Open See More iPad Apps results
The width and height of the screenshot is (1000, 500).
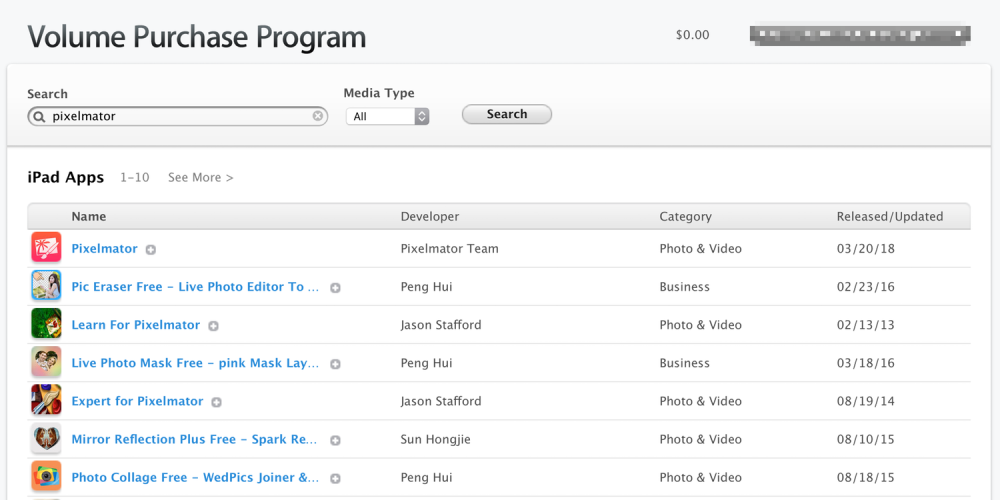[x=200, y=177]
